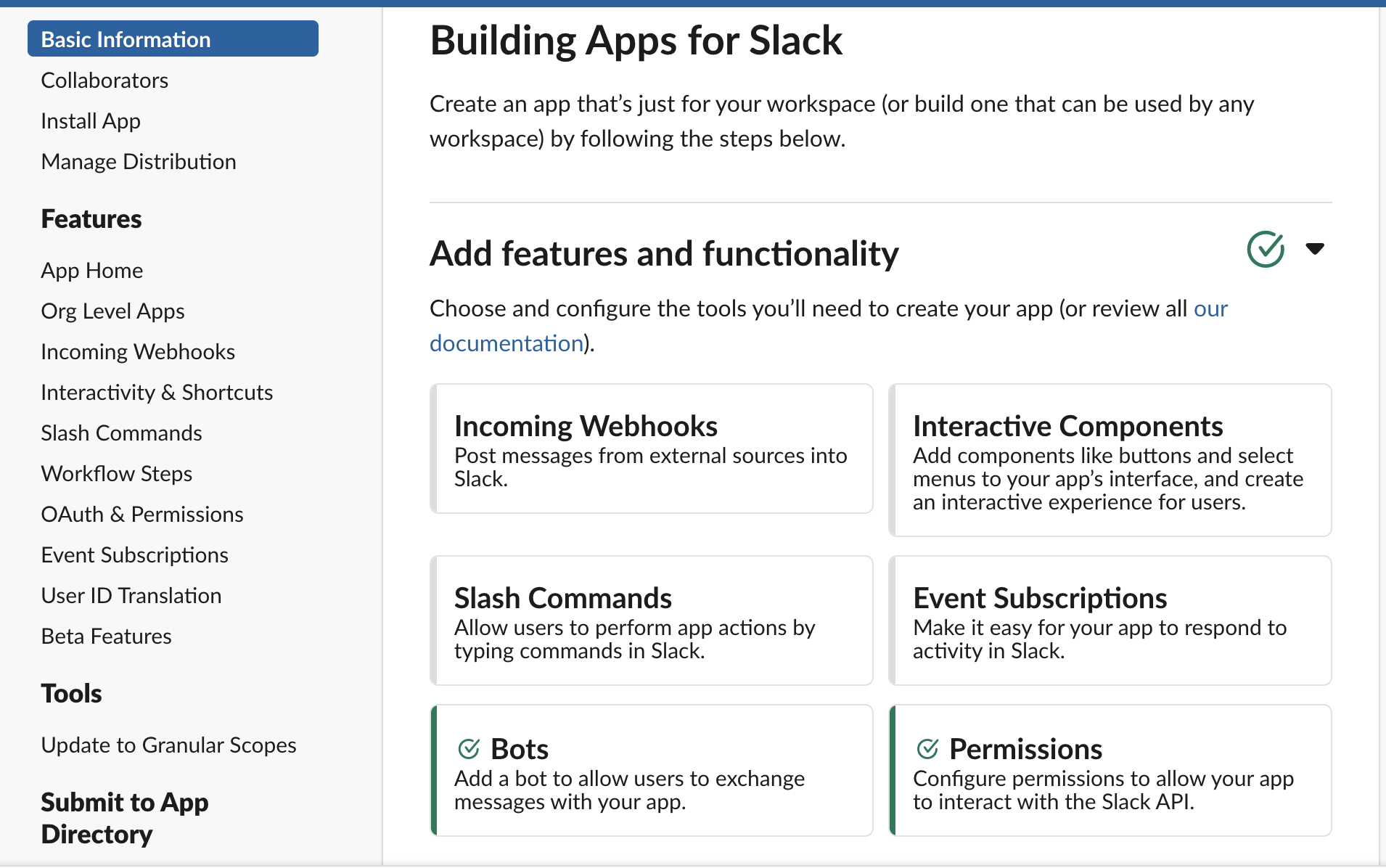The width and height of the screenshot is (1386, 868).
Task: Open the Interactive Components feature card
Action: point(1110,460)
